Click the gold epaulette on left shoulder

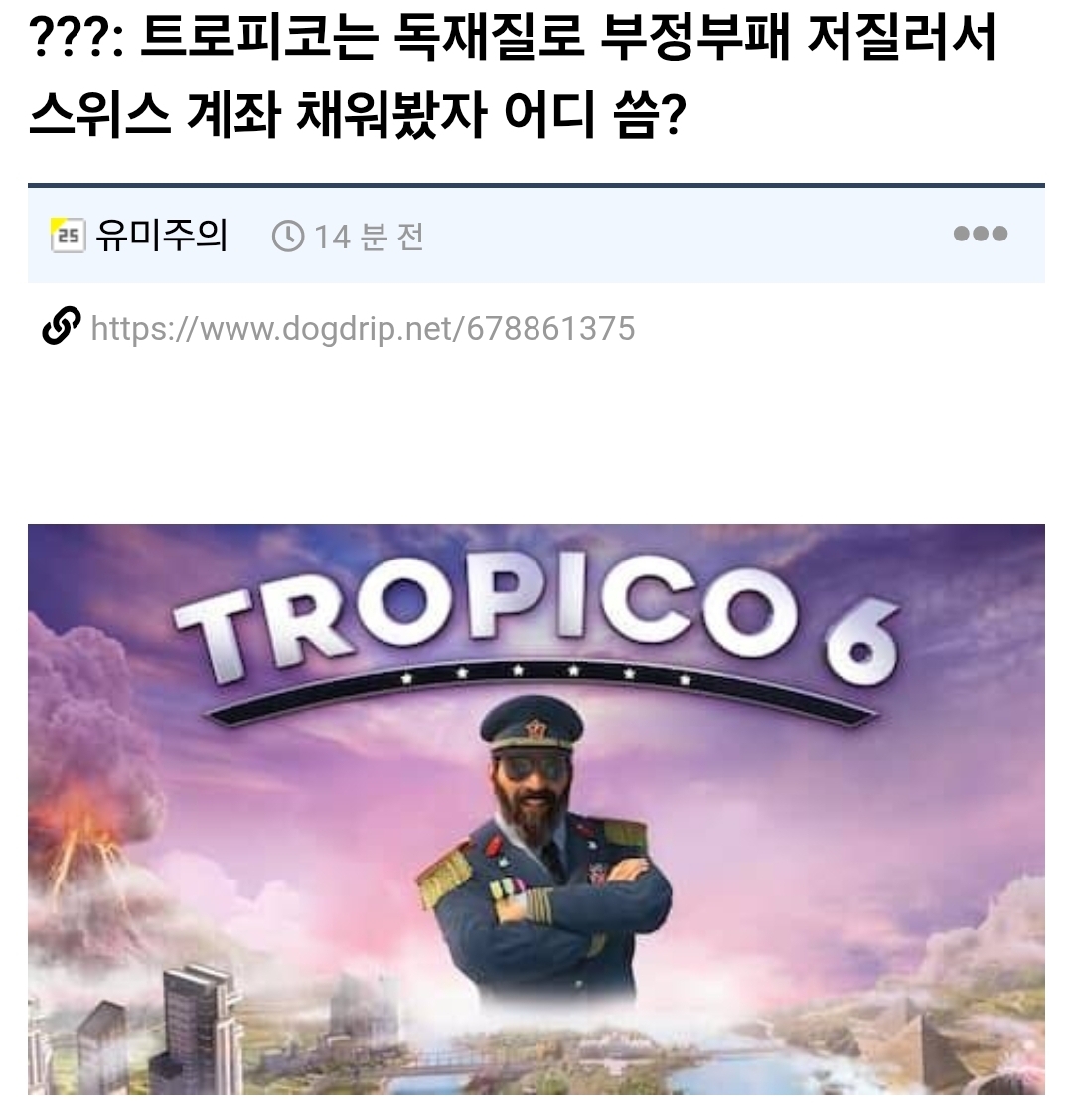point(444,875)
